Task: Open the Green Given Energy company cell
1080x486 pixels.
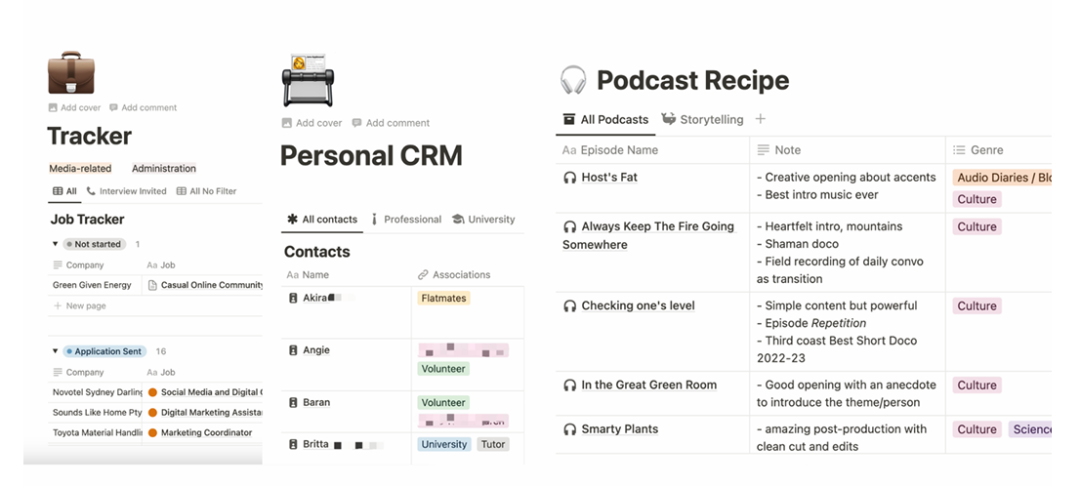Action: [x=92, y=285]
